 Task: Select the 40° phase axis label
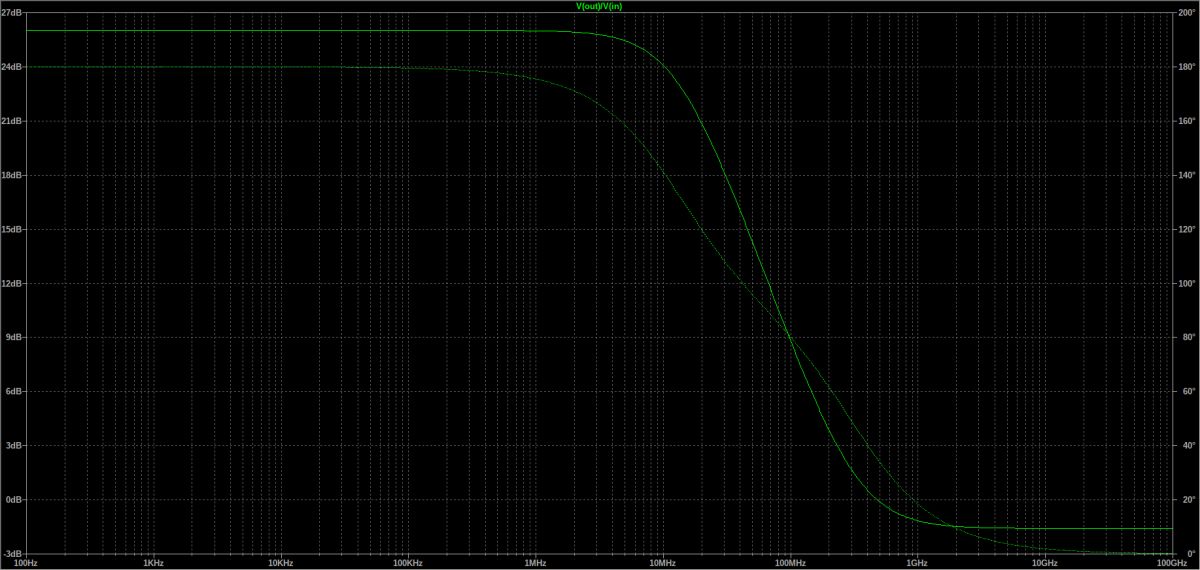[1188, 445]
